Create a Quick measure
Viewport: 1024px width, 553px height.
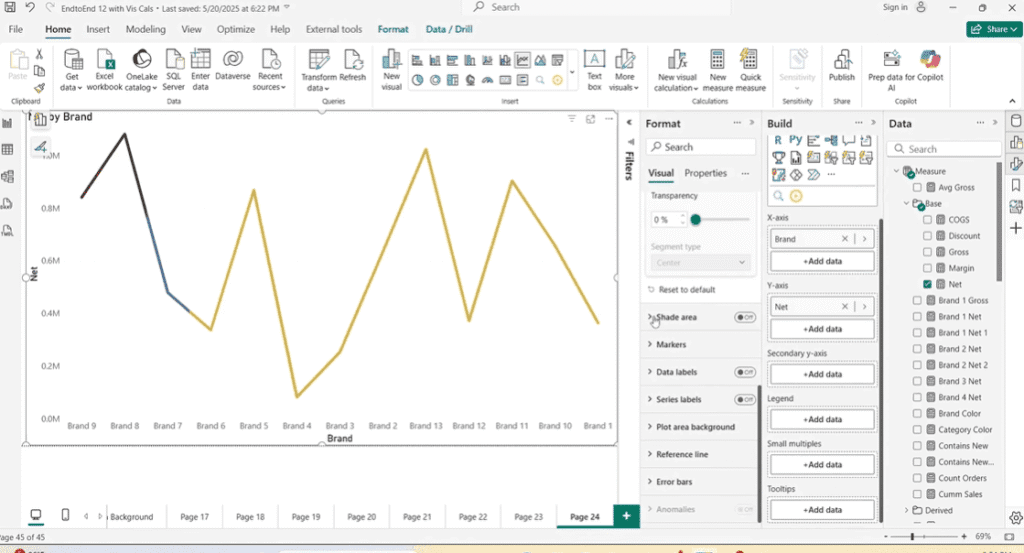[750, 70]
